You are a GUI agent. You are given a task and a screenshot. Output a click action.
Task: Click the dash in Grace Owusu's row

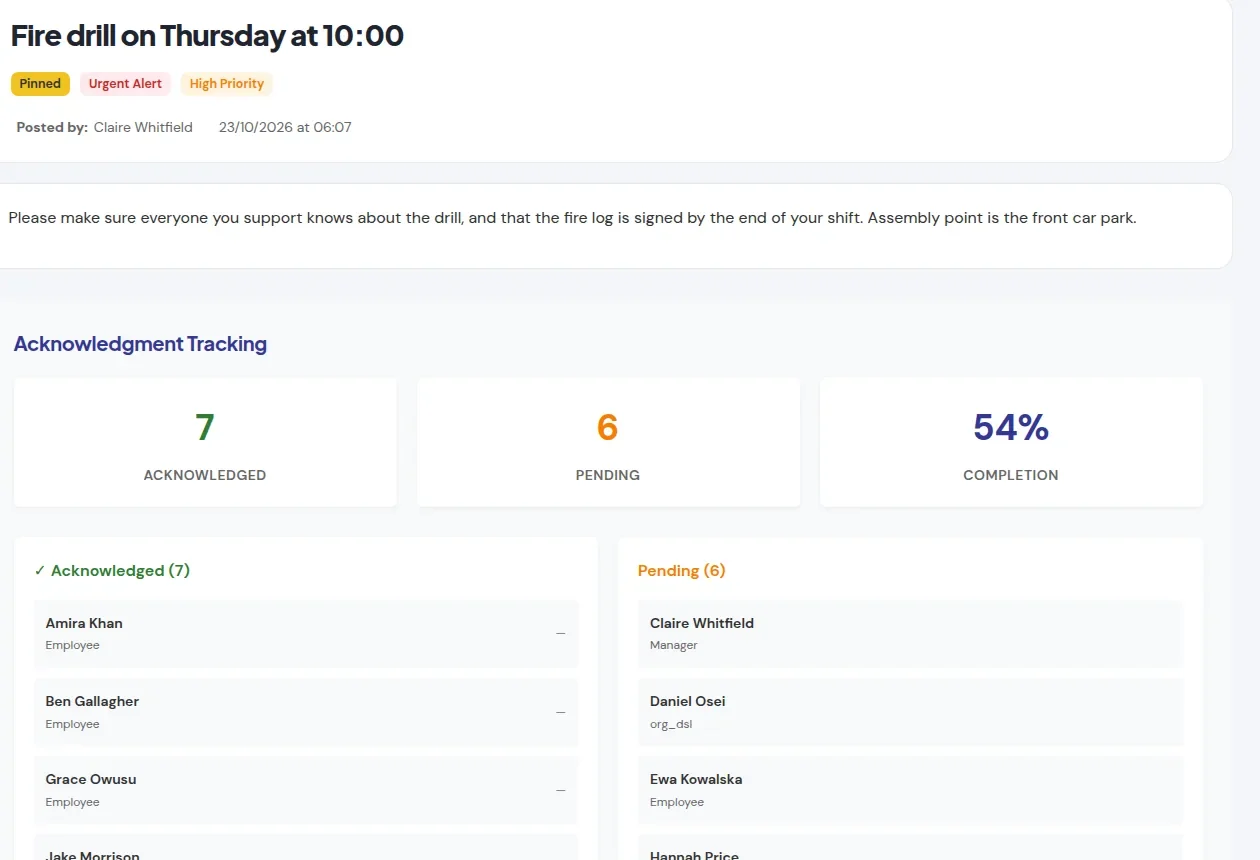(561, 790)
